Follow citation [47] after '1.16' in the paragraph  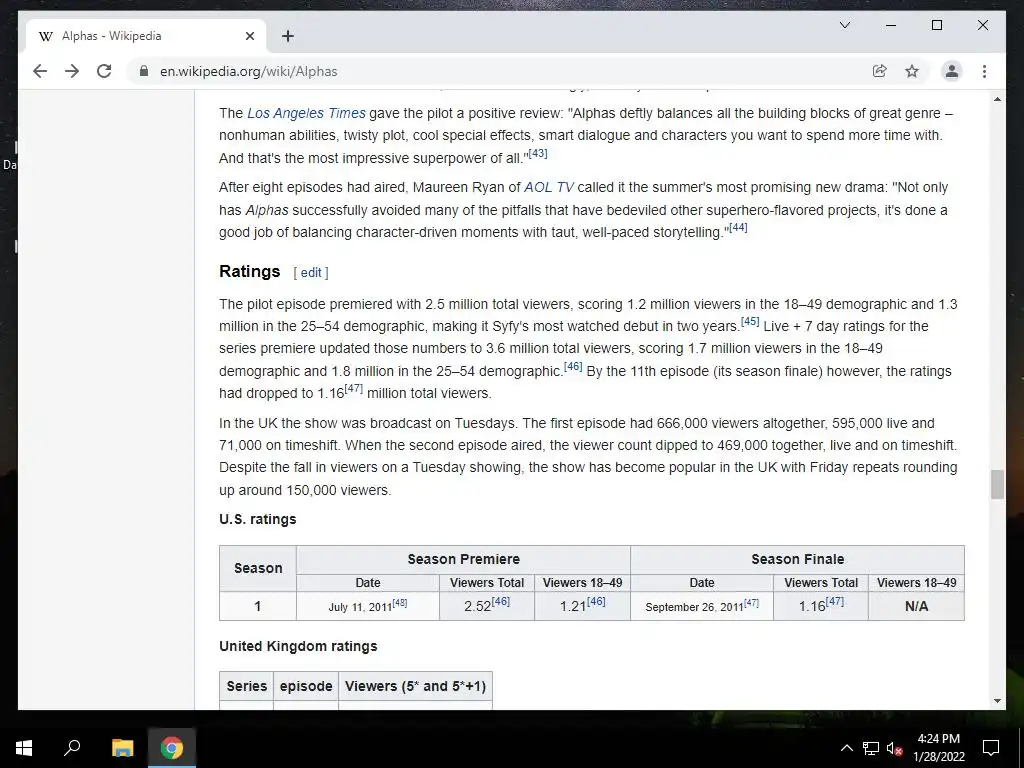353,389
